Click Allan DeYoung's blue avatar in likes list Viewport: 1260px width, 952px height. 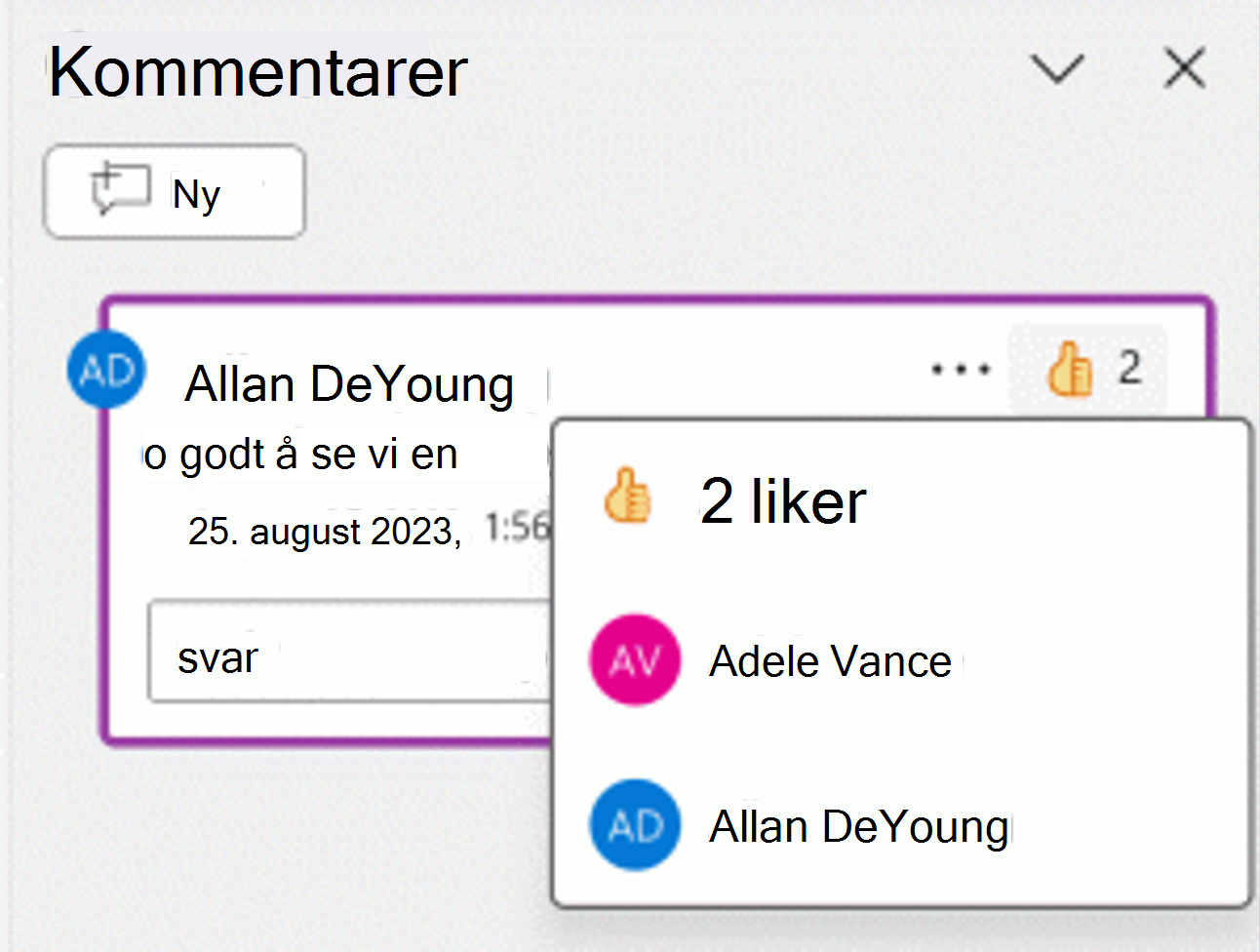pos(635,825)
